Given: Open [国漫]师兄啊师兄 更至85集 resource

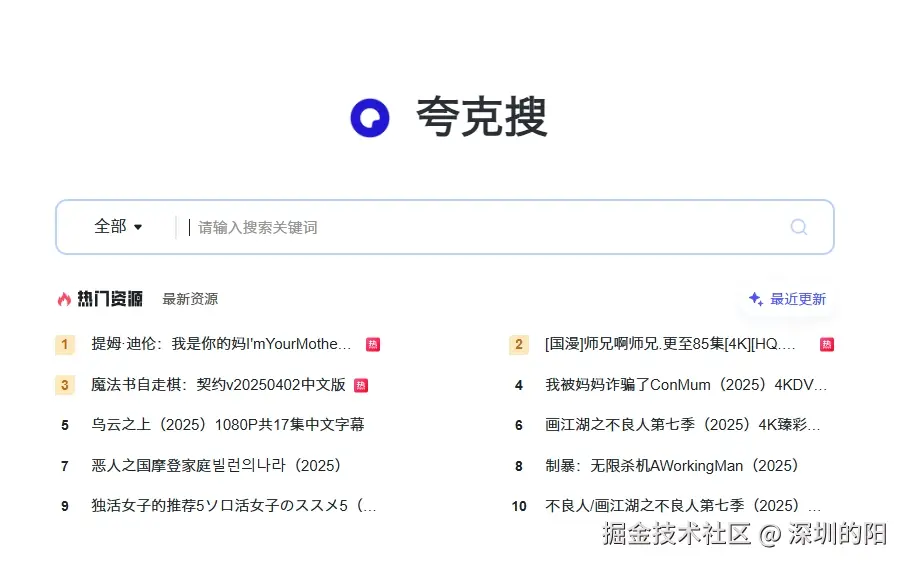Looking at the screenshot, I should coord(670,344).
